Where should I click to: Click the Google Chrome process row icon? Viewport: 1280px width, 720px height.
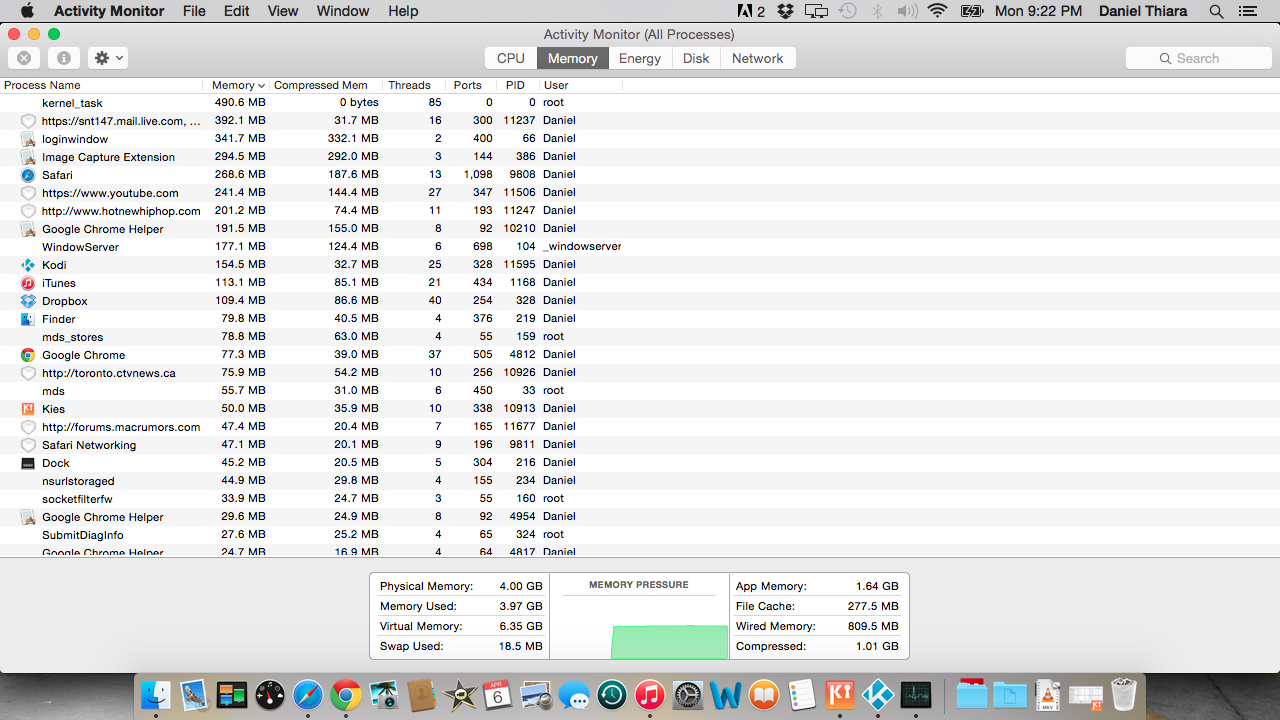coord(28,355)
